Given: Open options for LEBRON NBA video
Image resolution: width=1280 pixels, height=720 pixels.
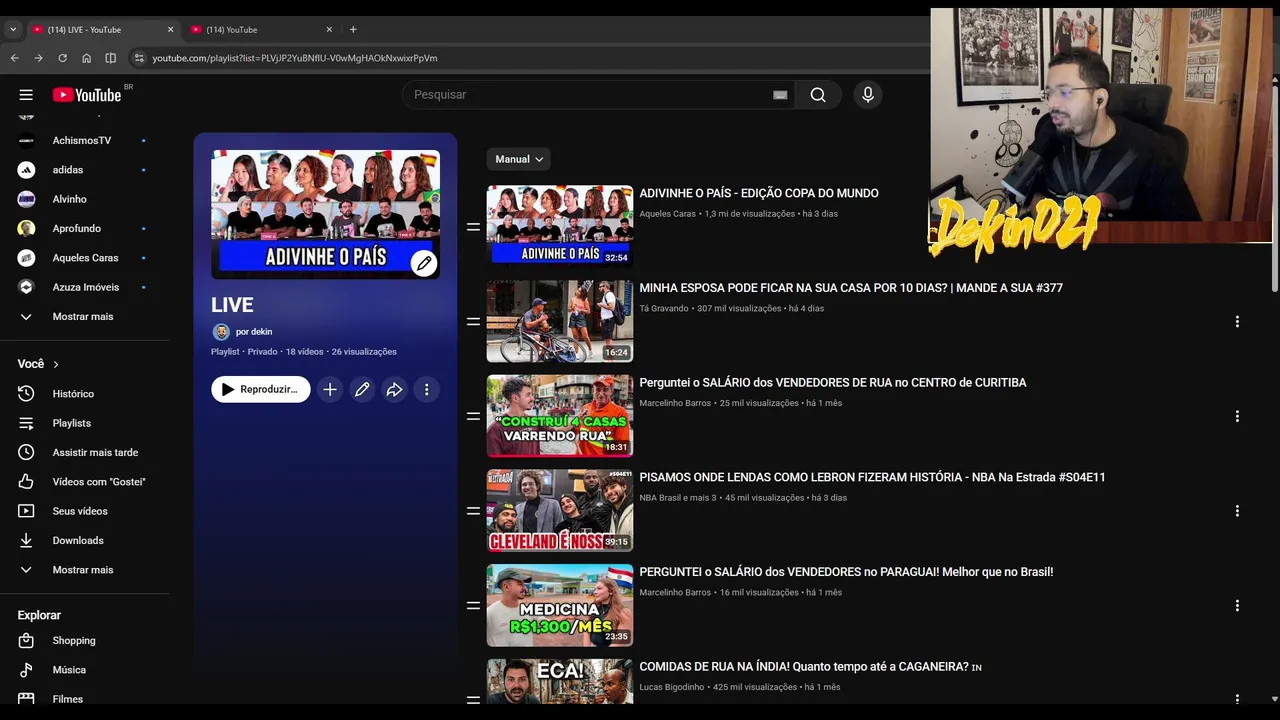Looking at the screenshot, I should pos(1237,511).
